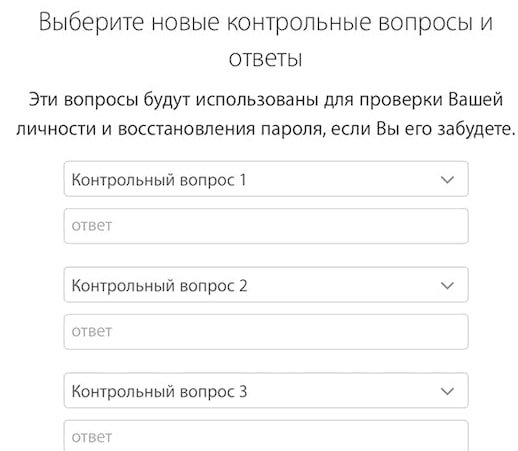Click the ответ placeholder under question 1
Viewport: 518px width, 451px height.
(x=92, y=226)
